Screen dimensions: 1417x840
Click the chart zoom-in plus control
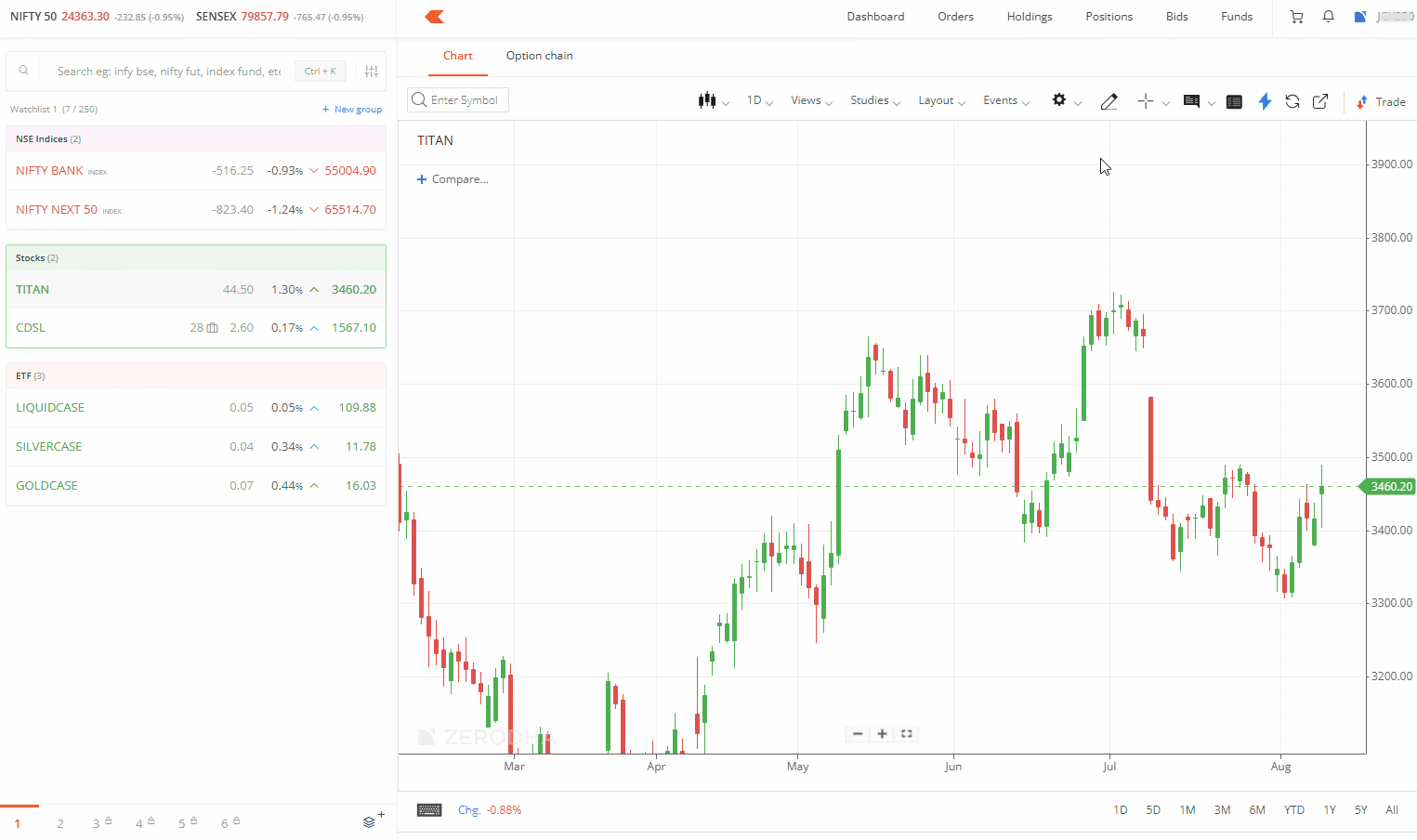click(x=882, y=734)
